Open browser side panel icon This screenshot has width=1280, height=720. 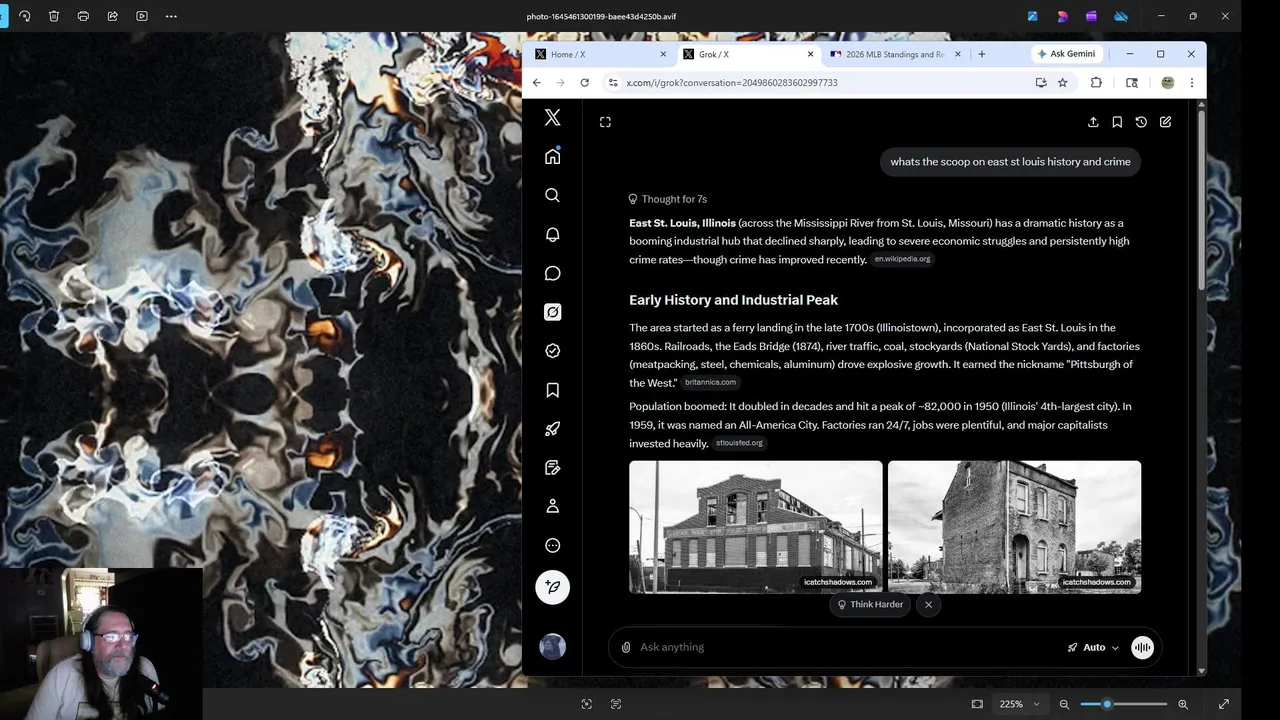tap(1132, 83)
